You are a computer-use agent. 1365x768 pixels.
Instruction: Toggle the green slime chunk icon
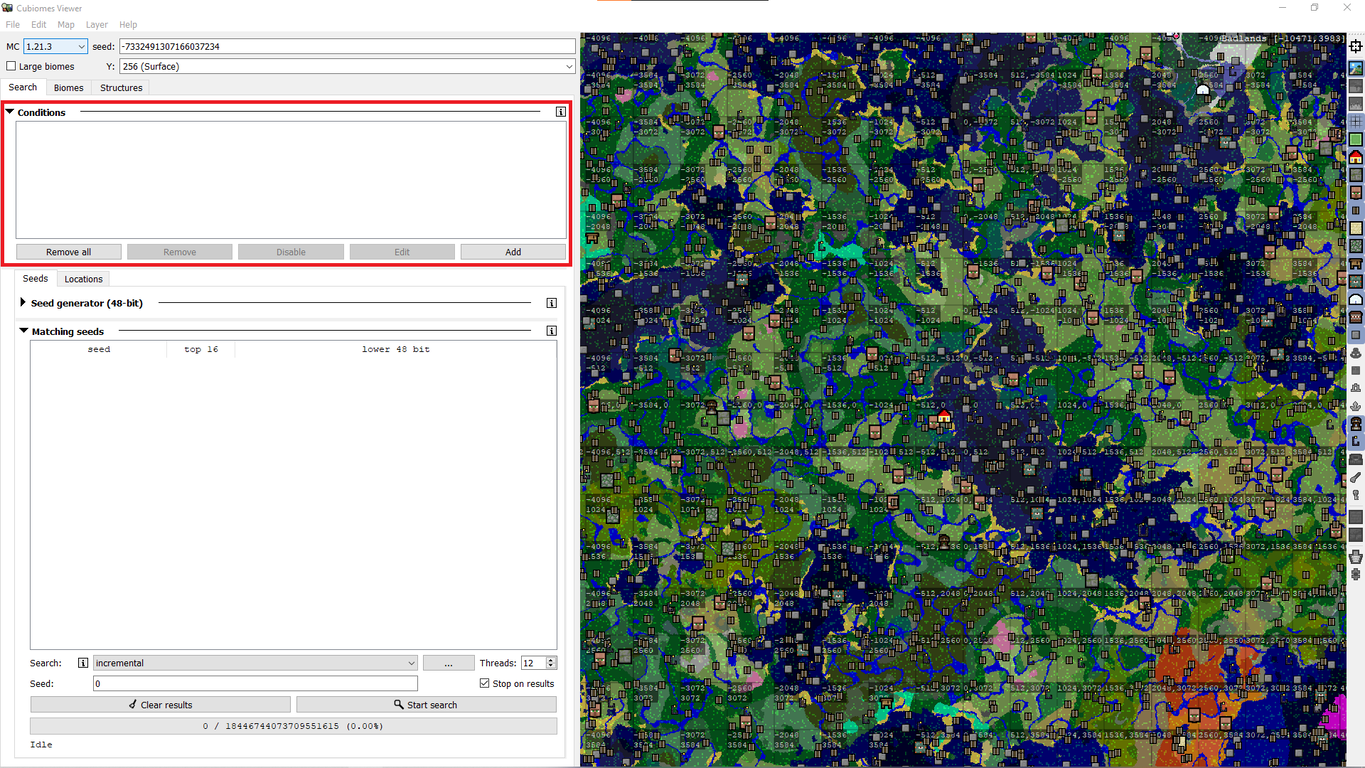point(1356,140)
